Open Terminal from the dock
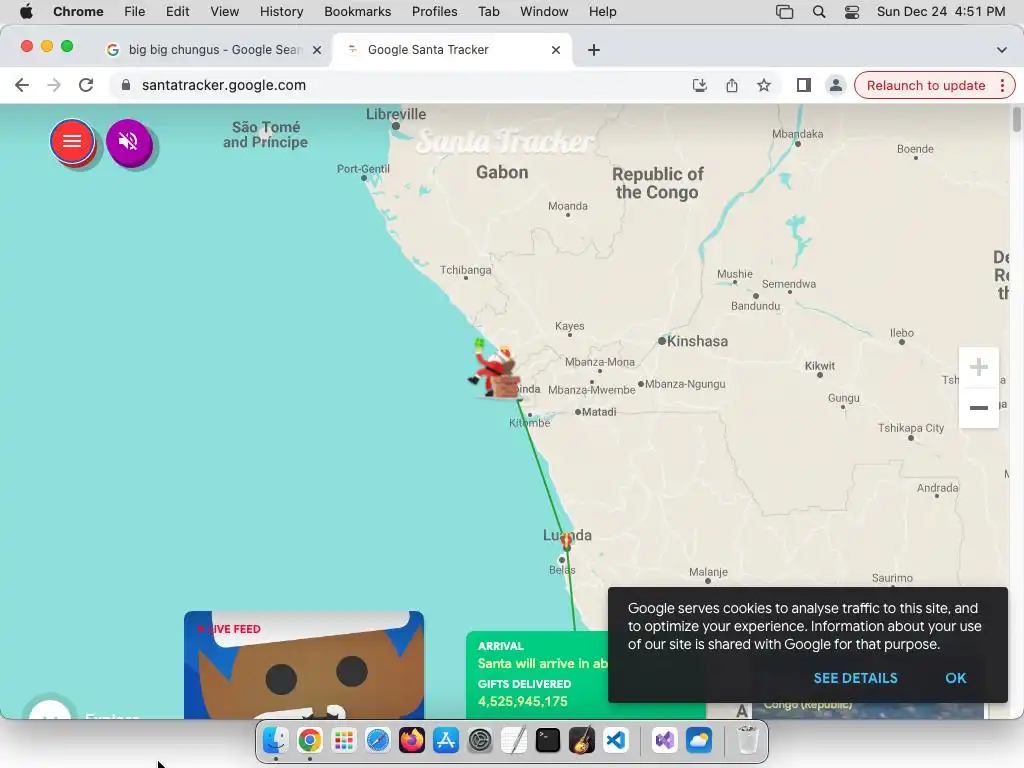This screenshot has width=1024, height=768. coord(547,741)
